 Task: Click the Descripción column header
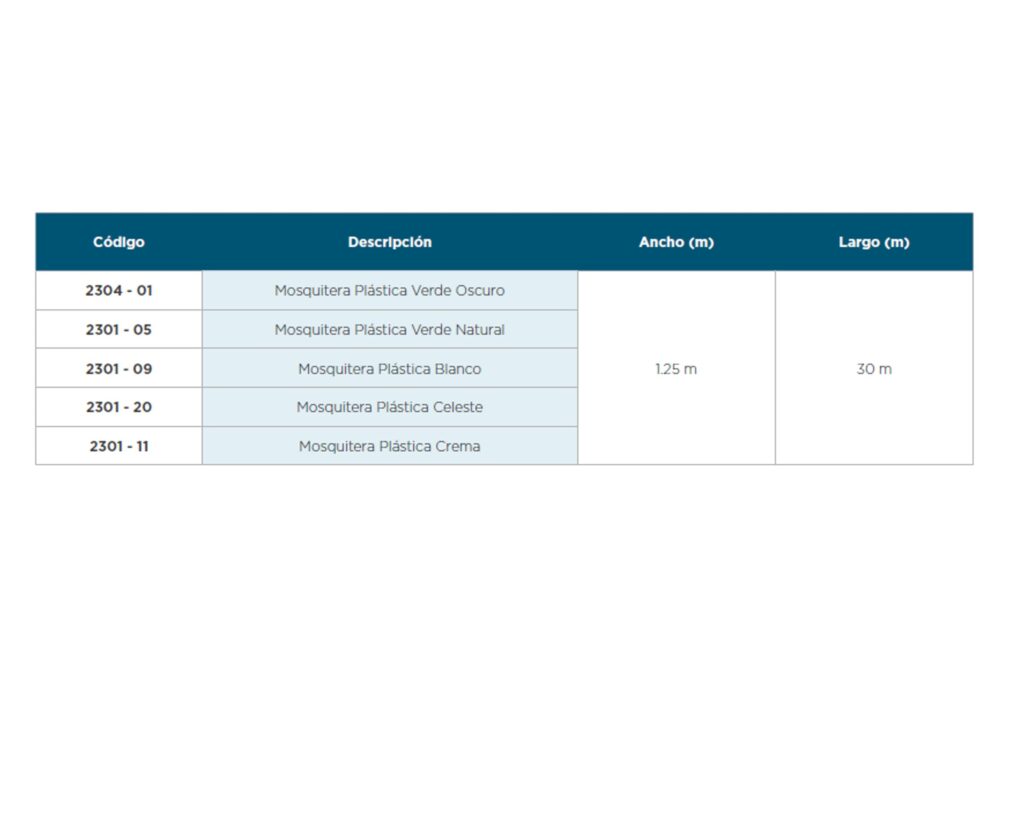click(390, 242)
